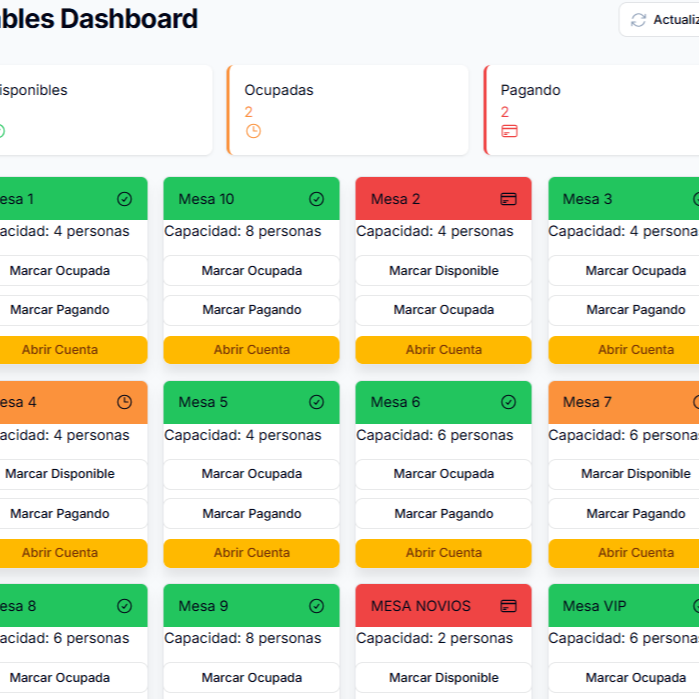Viewport: 699px width, 699px height.
Task: Click the clock icon in Ocupadas card
Action: click(253, 131)
